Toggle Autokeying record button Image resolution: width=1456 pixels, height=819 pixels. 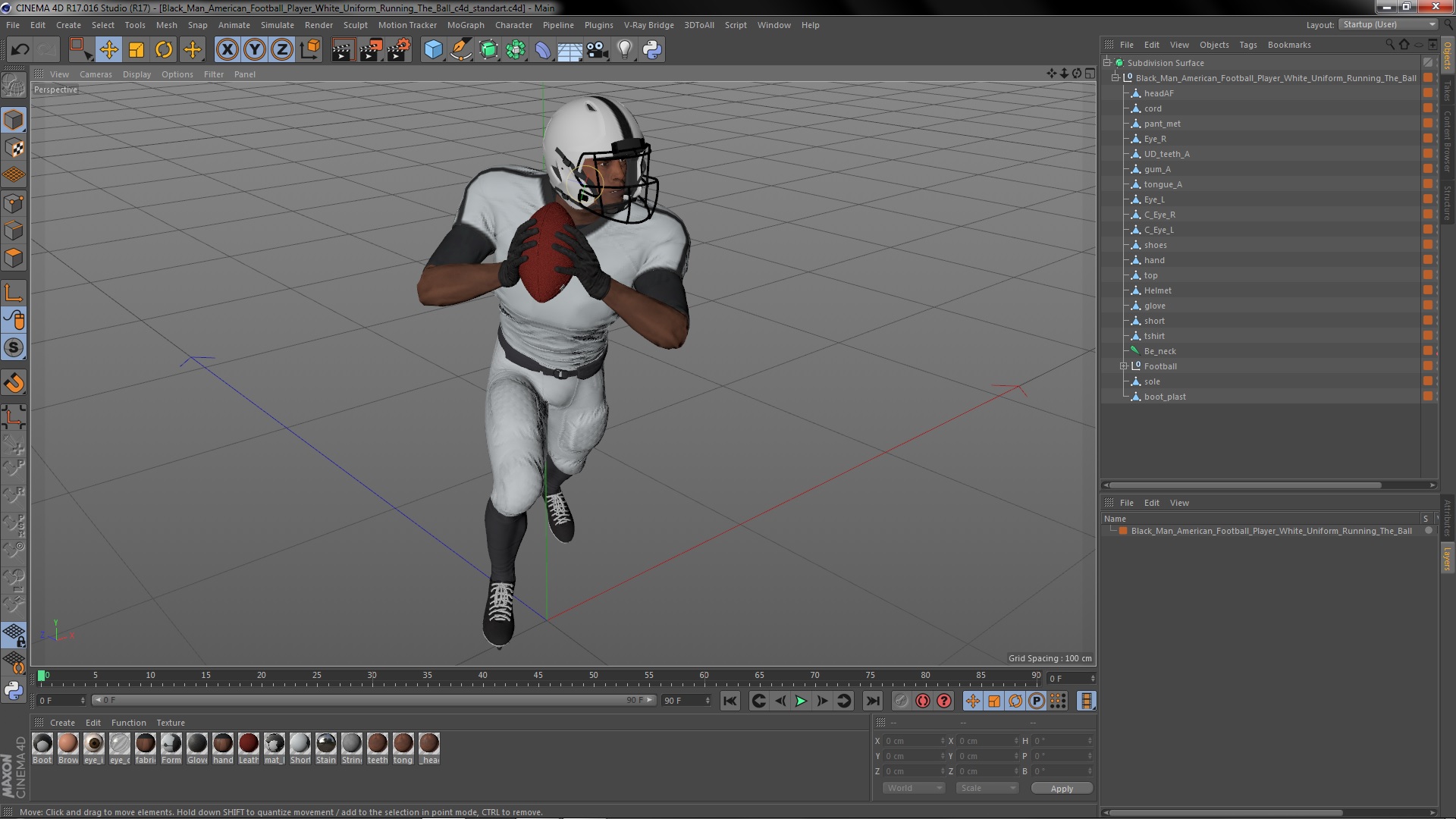click(922, 701)
